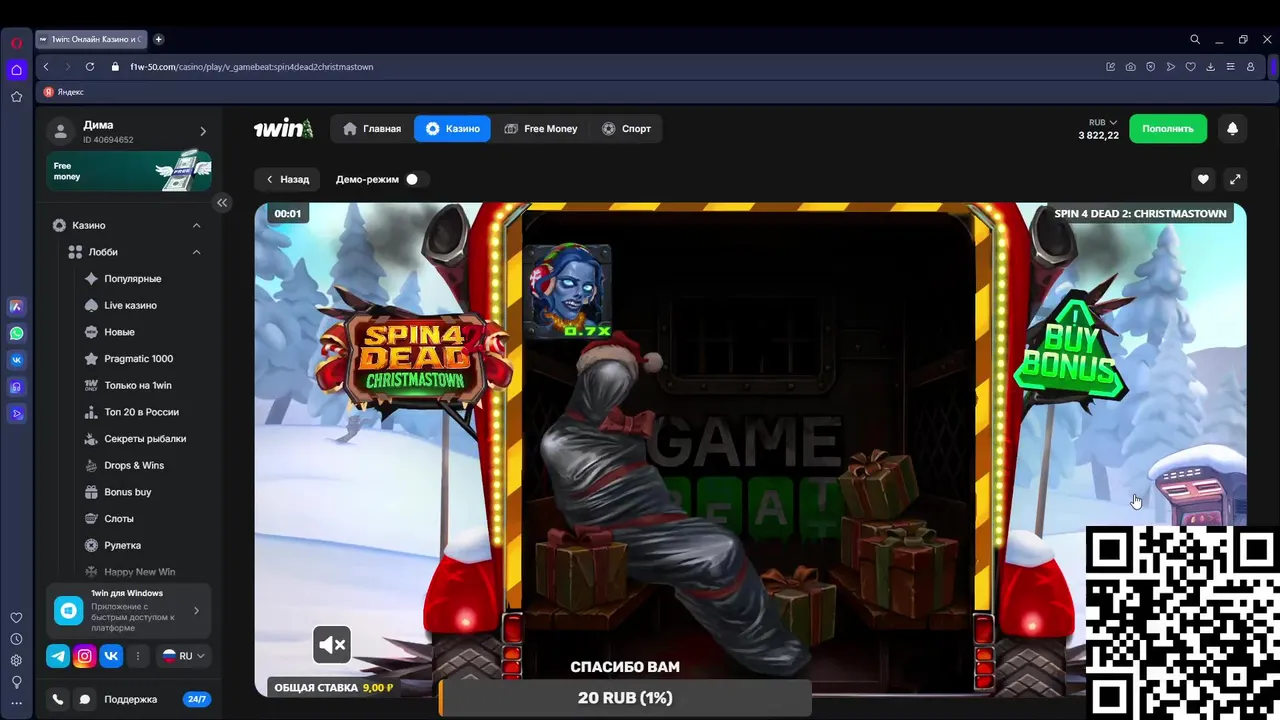This screenshot has height=720, width=1280.
Task: Open Aria AI sidebar icon
Action: tap(16, 307)
